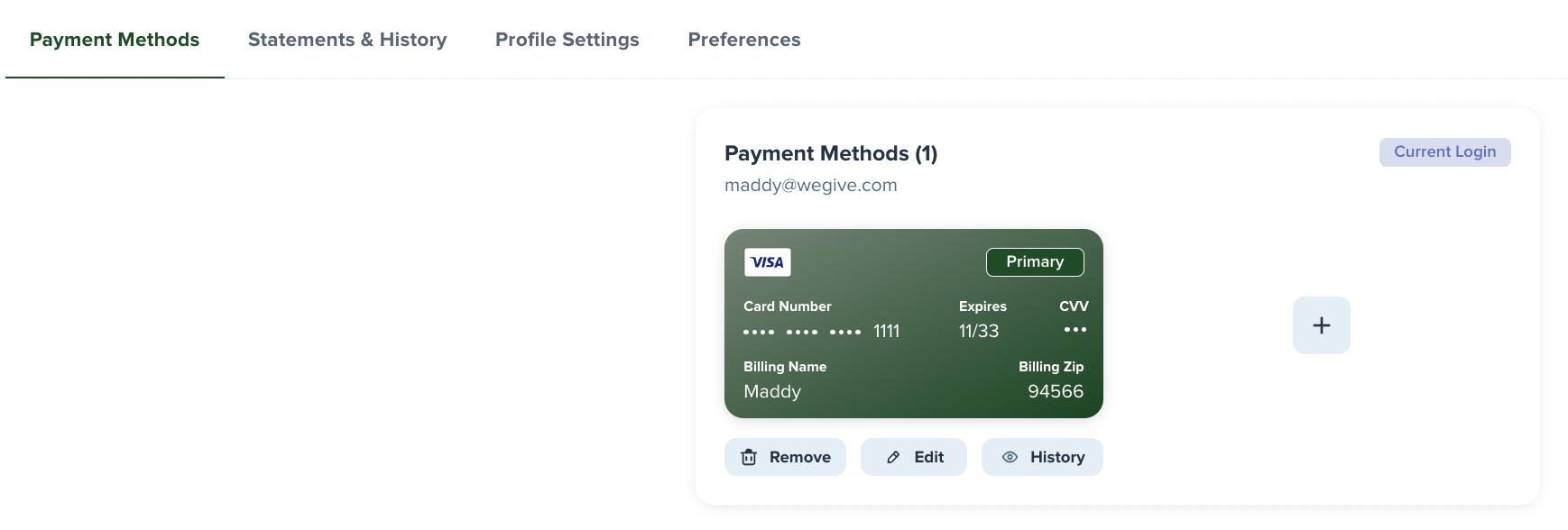This screenshot has width=1568, height=530.
Task: Click the masked CVV dots
Action: tap(1075, 330)
